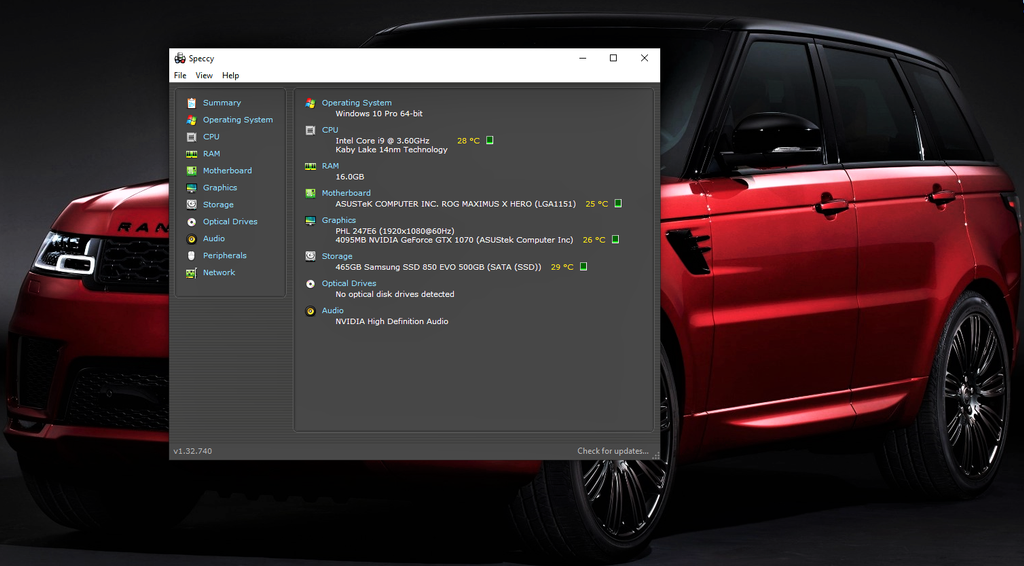Click the CPU temperature reading 28 °C
Screen dimensions: 1024x566
468,140
